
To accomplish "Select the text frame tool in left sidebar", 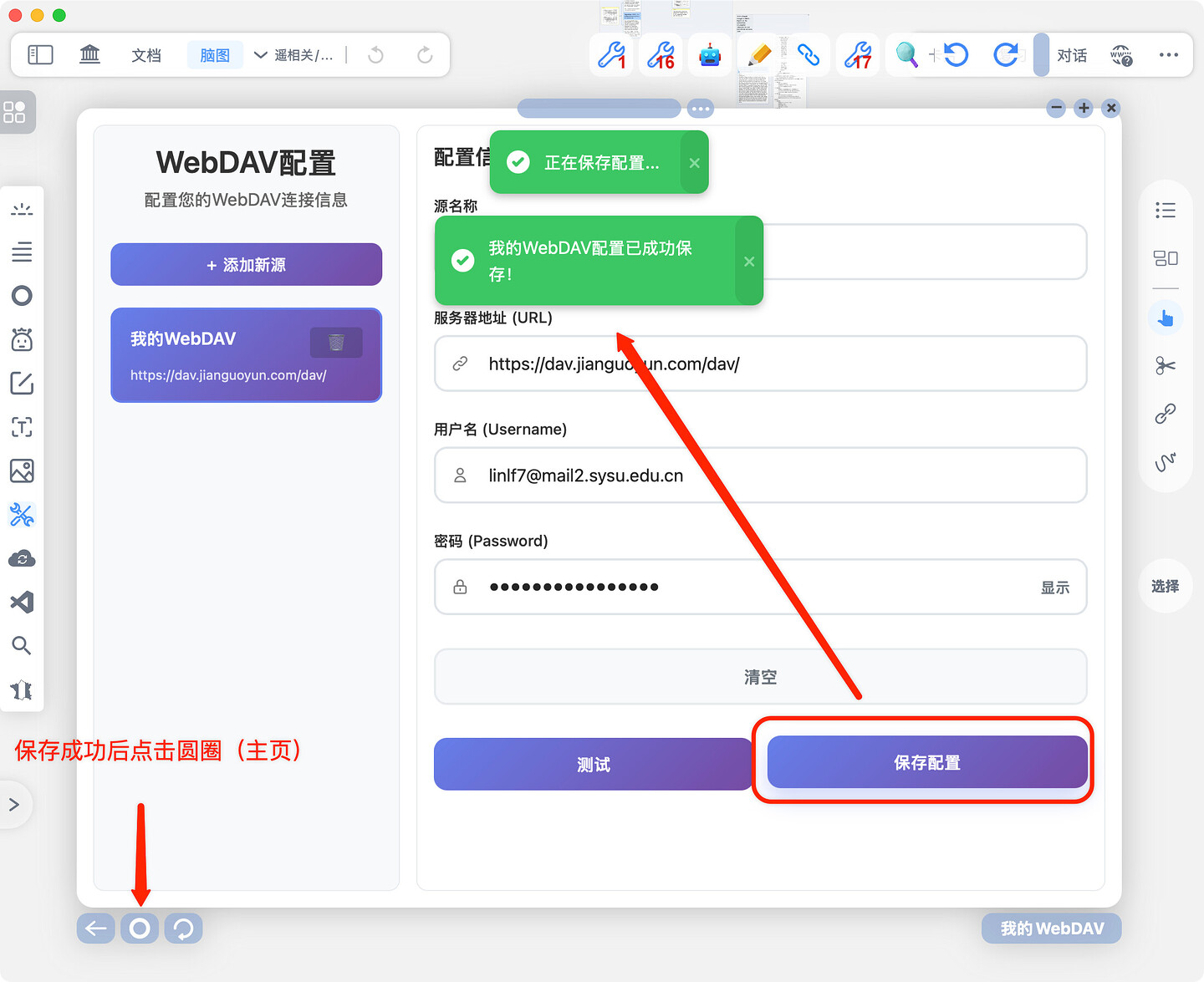I will point(22,427).
